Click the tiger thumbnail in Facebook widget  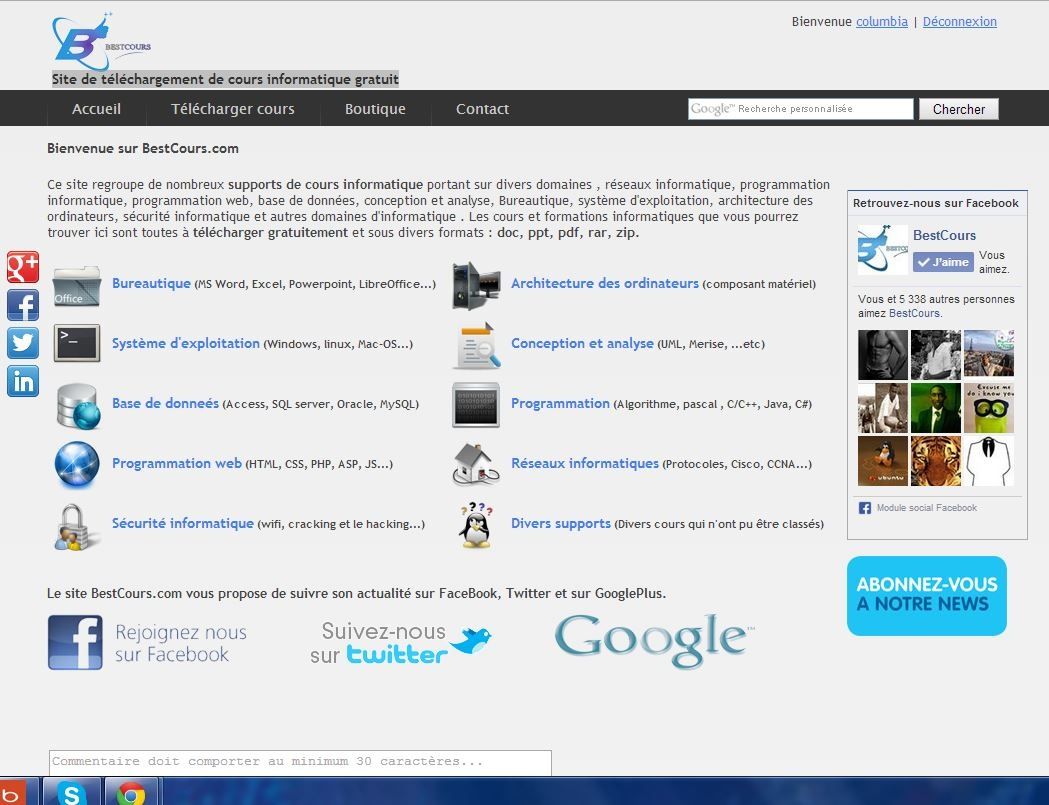tap(936, 461)
